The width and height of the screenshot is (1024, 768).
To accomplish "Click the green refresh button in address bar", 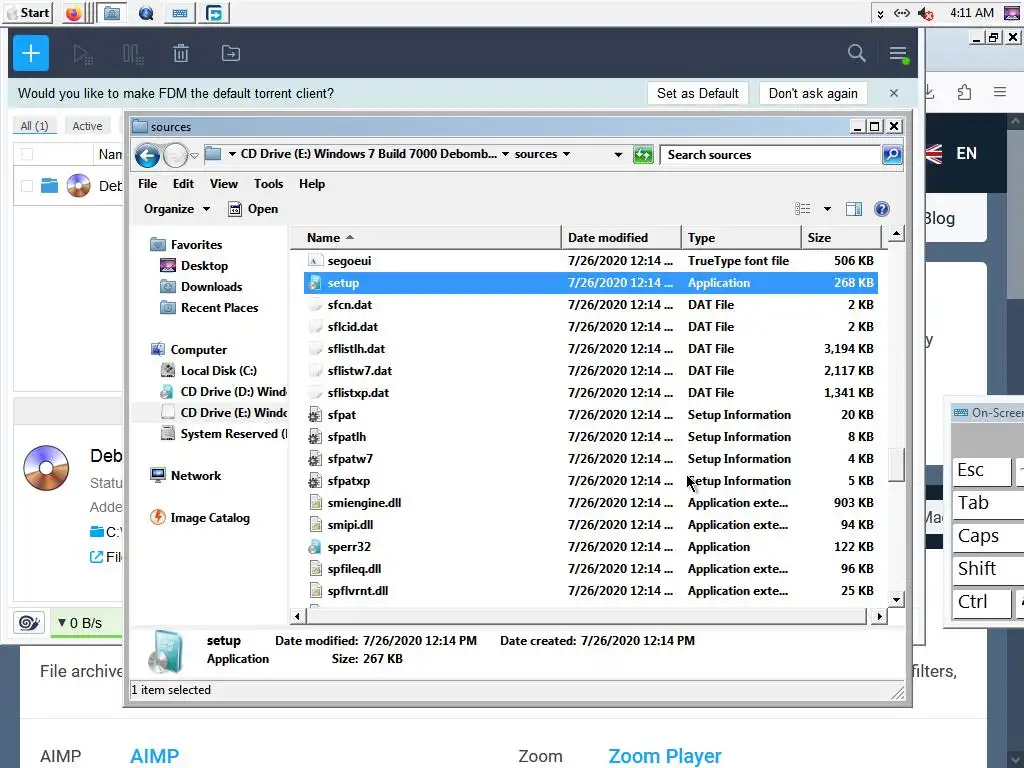I will coord(643,155).
